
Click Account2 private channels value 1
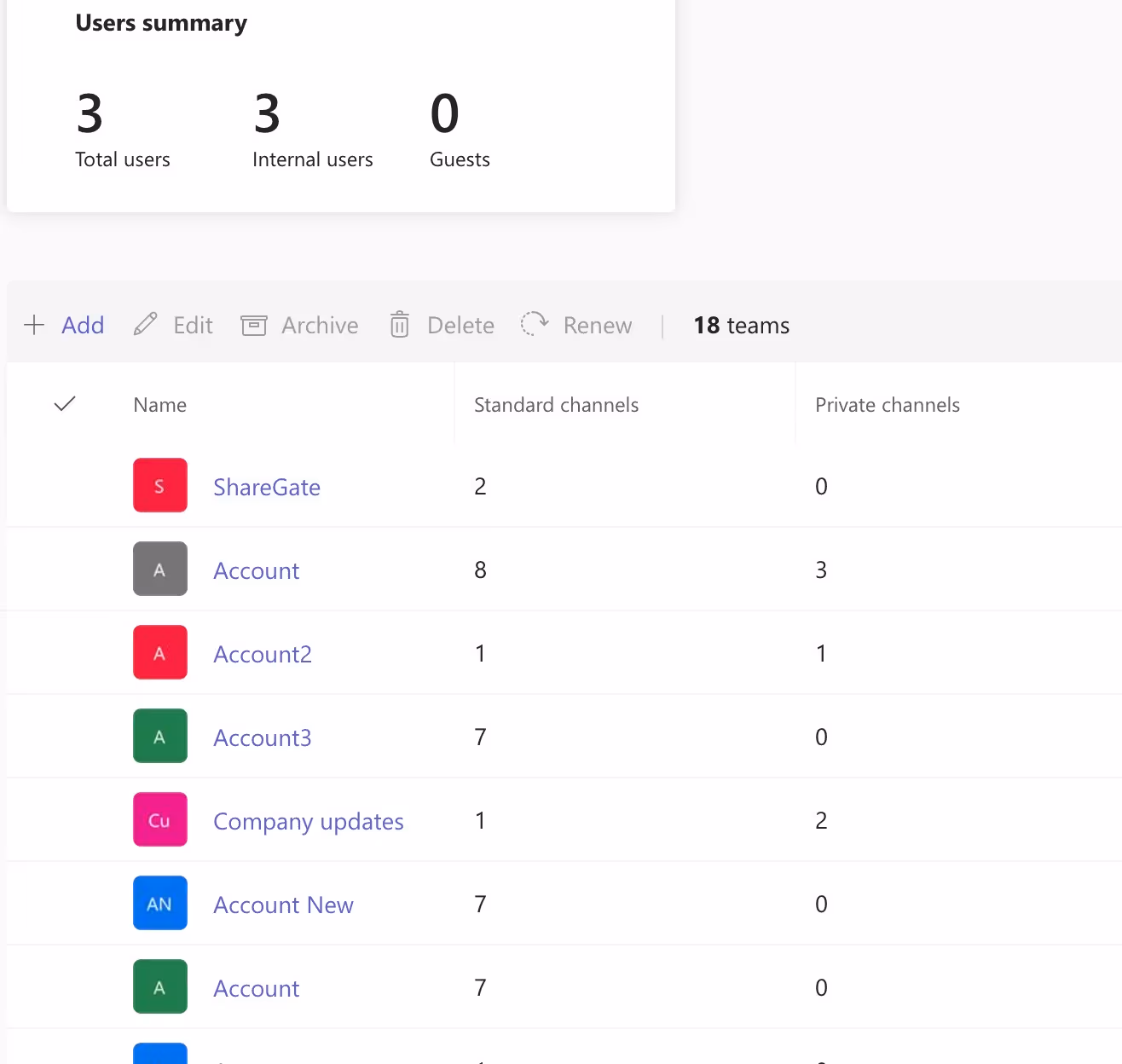click(821, 653)
